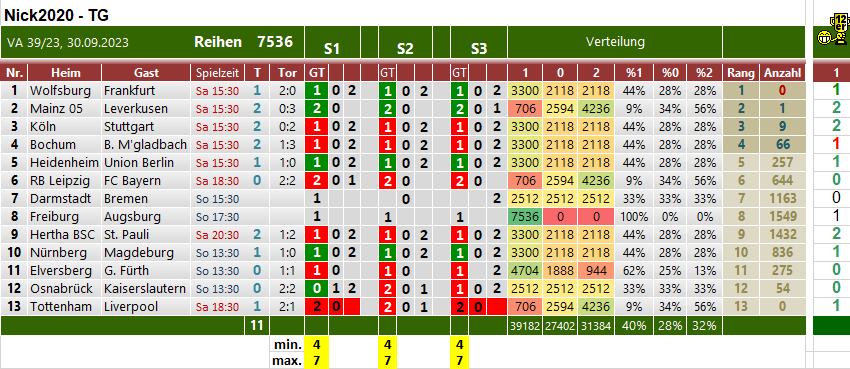Select the green S1 tip for Osnabrück
Screen dimensions: 850x369
pos(317,289)
